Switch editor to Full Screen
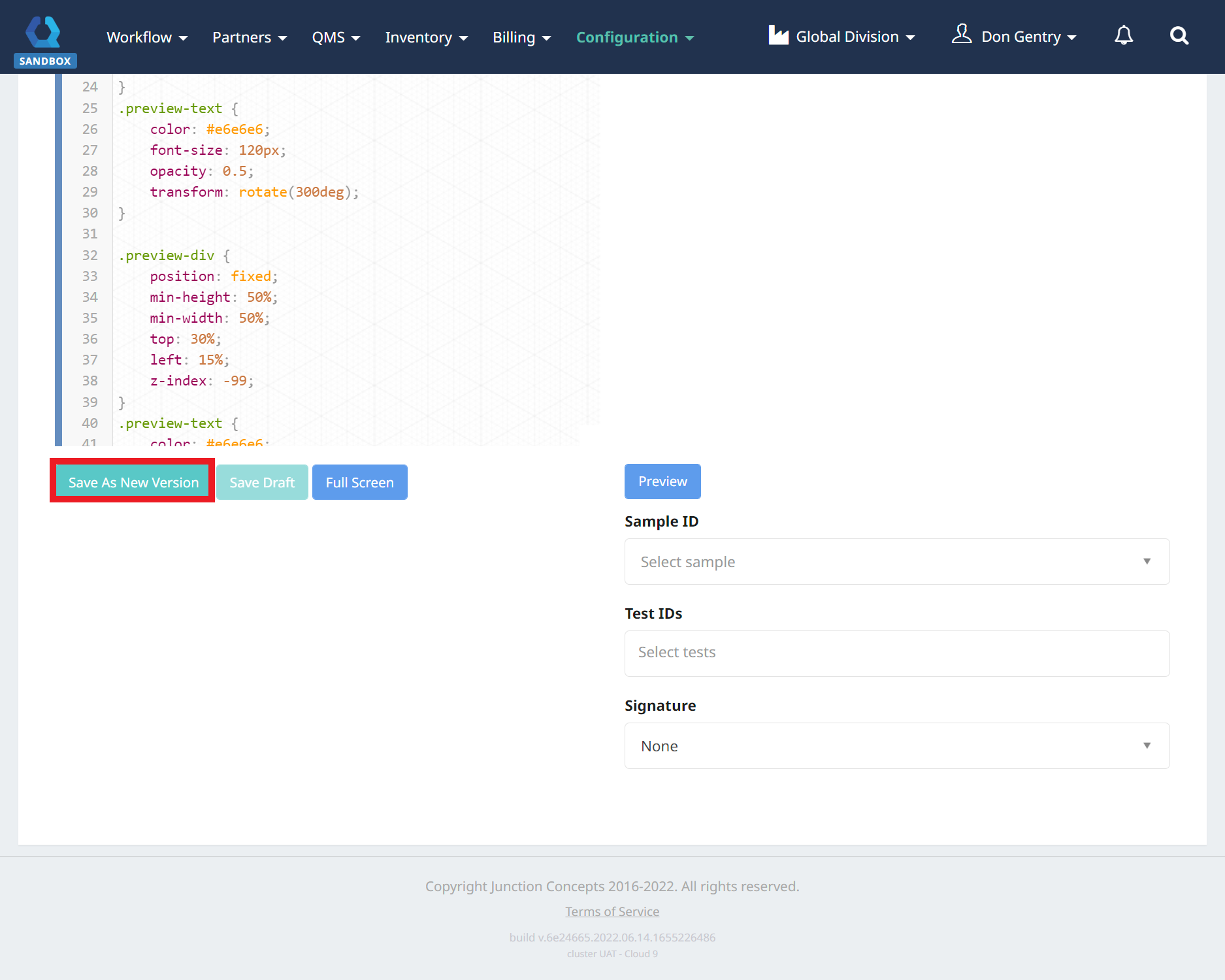Image resolution: width=1225 pixels, height=980 pixels. click(x=359, y=483)
